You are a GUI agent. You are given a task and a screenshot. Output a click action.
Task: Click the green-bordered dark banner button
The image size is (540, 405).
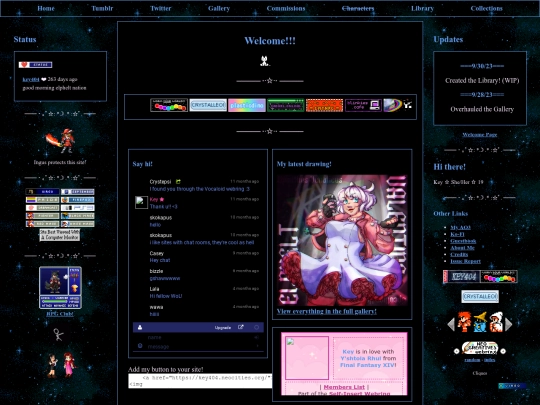pyautogui.click(x=286, y=105)
